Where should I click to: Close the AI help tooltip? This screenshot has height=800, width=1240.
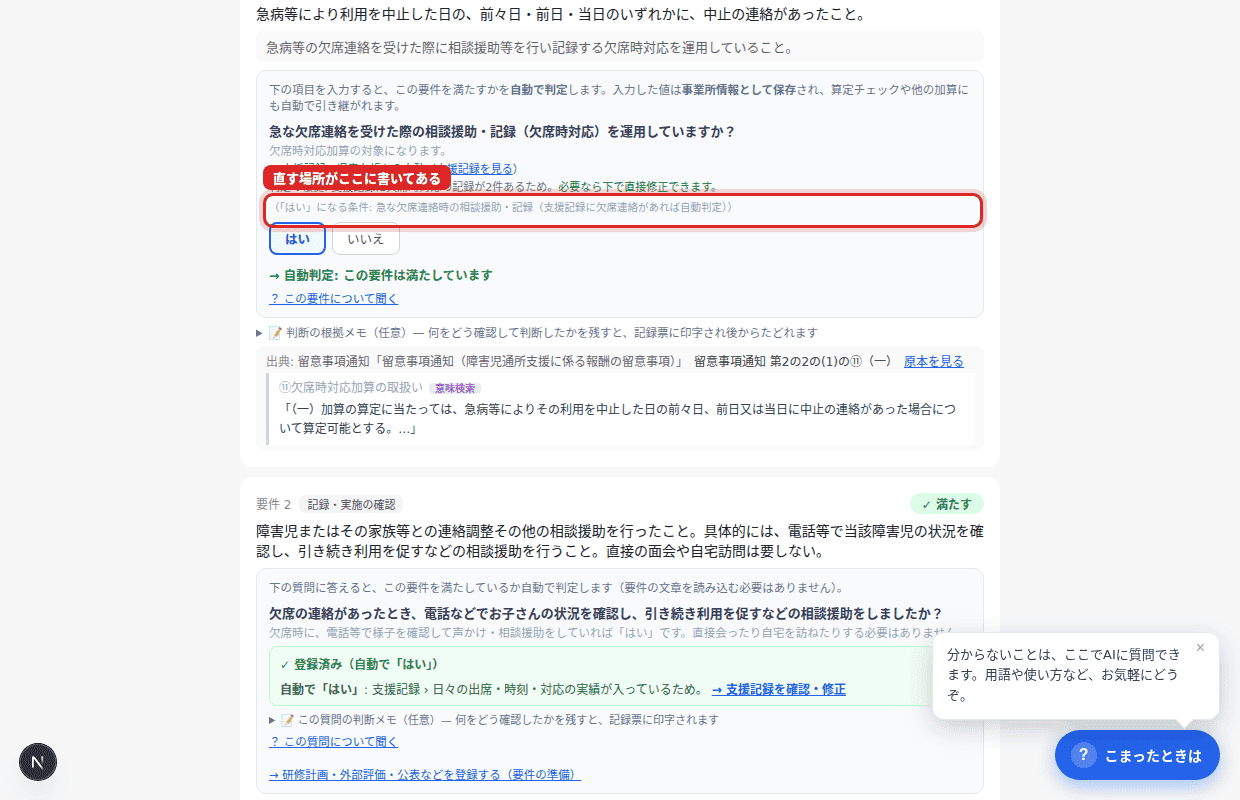pos(1200,647)
